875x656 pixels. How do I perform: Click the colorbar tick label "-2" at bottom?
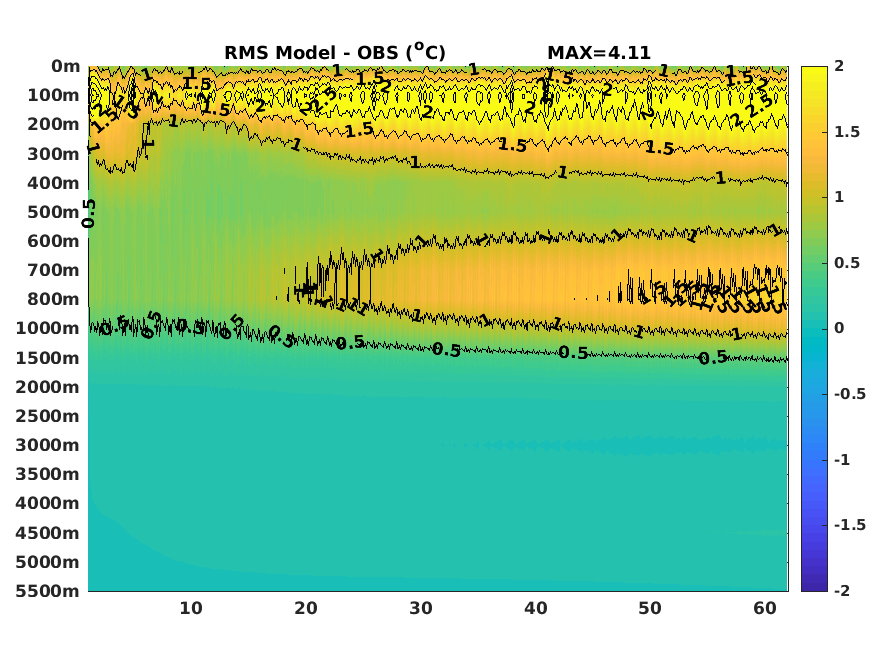point(842,591)
